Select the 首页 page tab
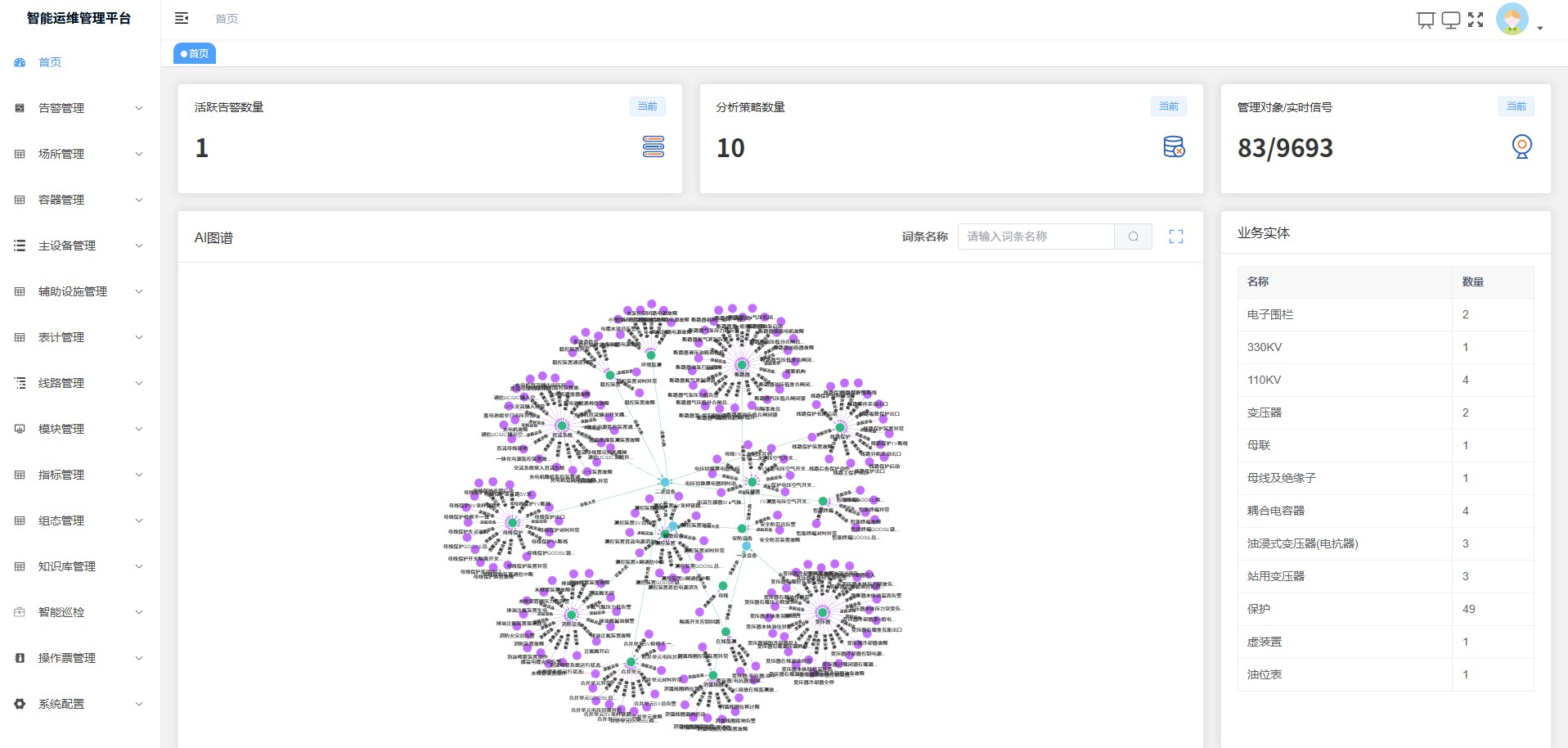This screenshot has width=1568, height=748. (x=195, y=53)
